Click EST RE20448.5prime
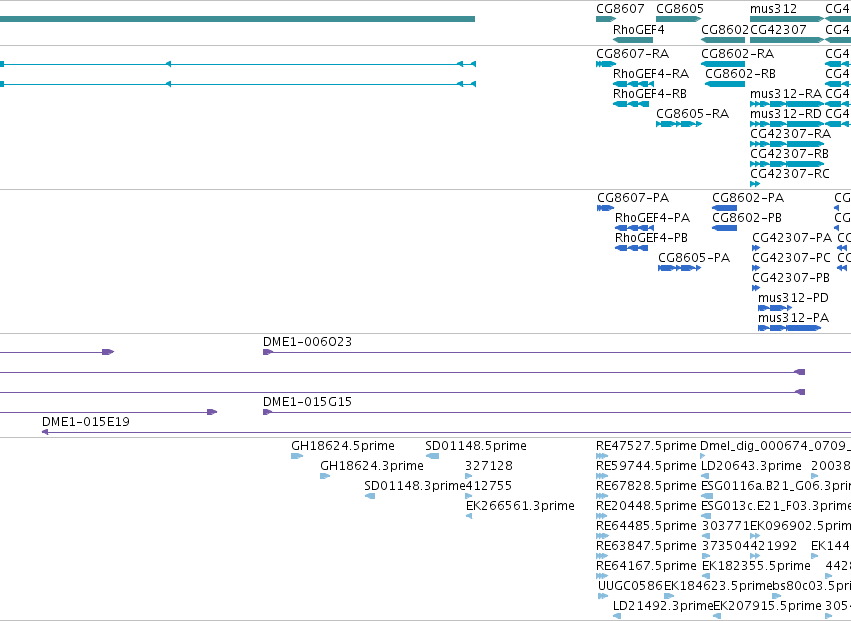The height and width of the screenshot is (621, 851). 646,506
